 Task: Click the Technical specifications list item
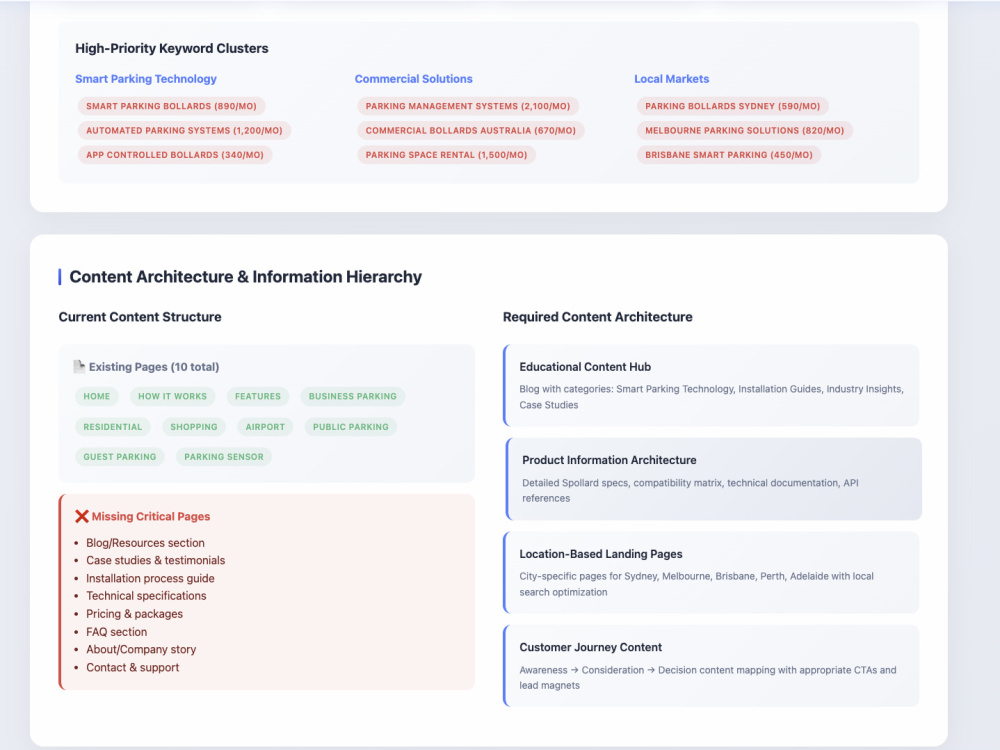pyautogui.click(x=146, y=596)
